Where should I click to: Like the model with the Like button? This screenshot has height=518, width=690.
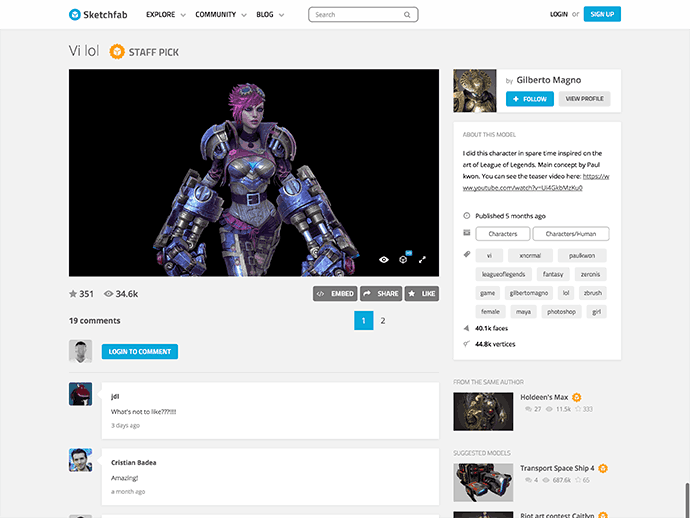[x=422, y=294]
